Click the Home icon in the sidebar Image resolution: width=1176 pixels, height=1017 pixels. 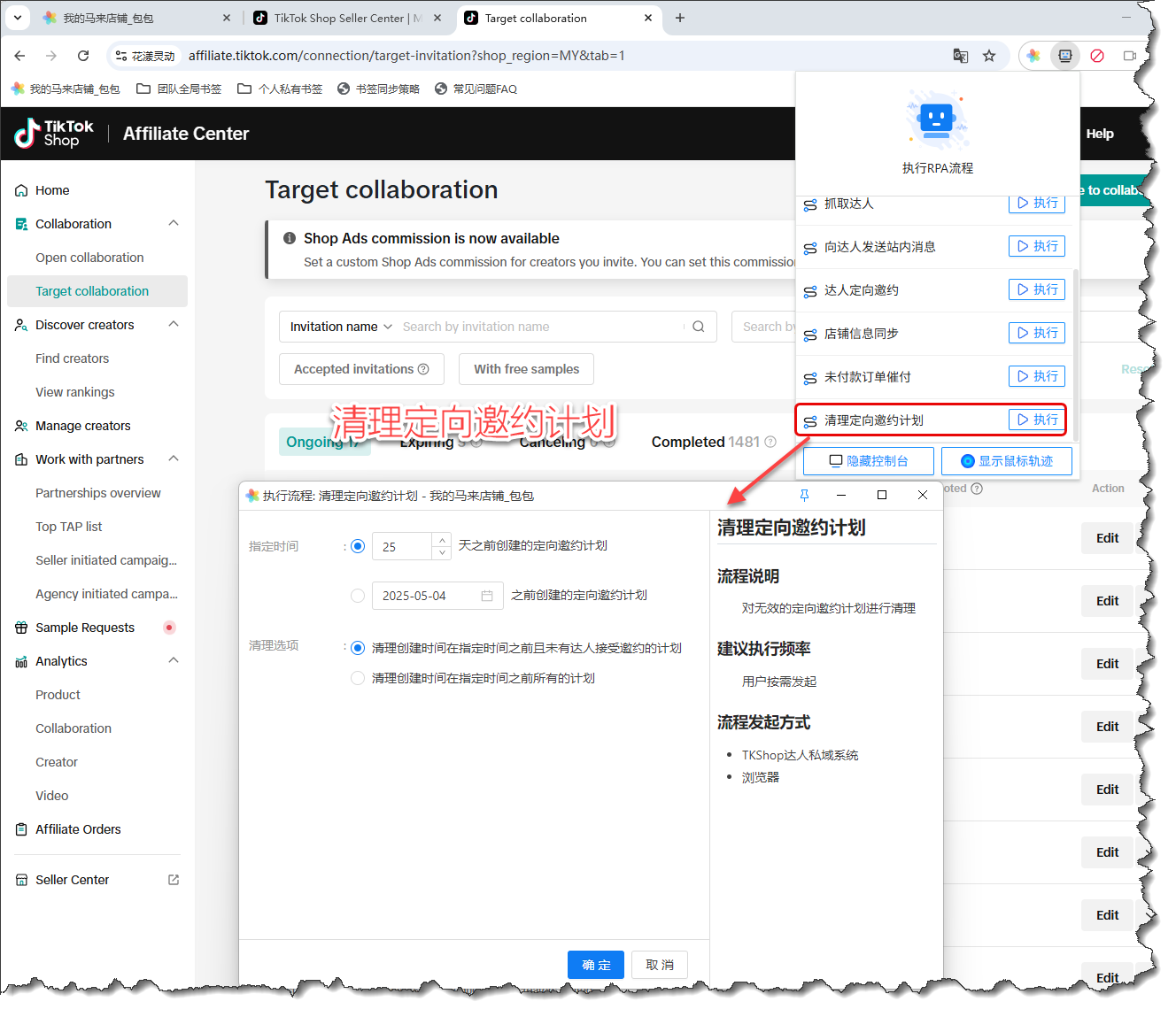coord(21,190)
